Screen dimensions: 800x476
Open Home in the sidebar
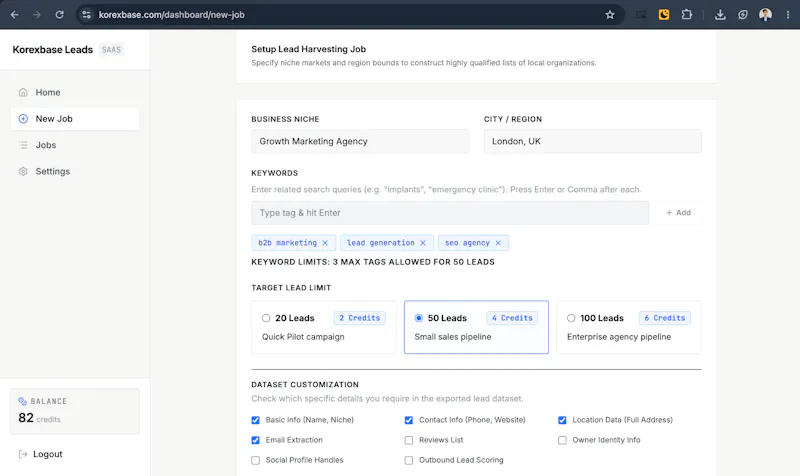click(x=74, y=92)
